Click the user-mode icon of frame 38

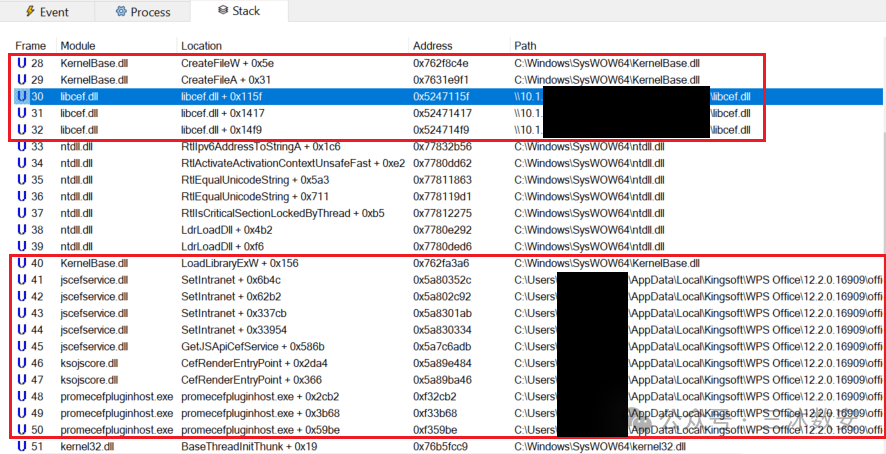[22, 230]
